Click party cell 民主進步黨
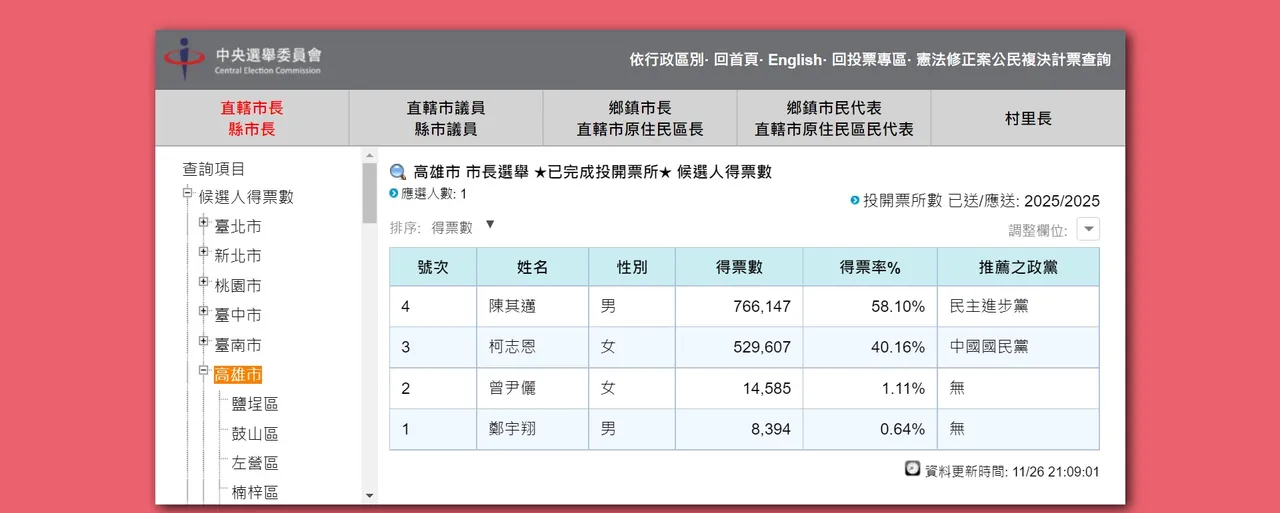This screenshot has height=513, width=1280. point(989,307)
